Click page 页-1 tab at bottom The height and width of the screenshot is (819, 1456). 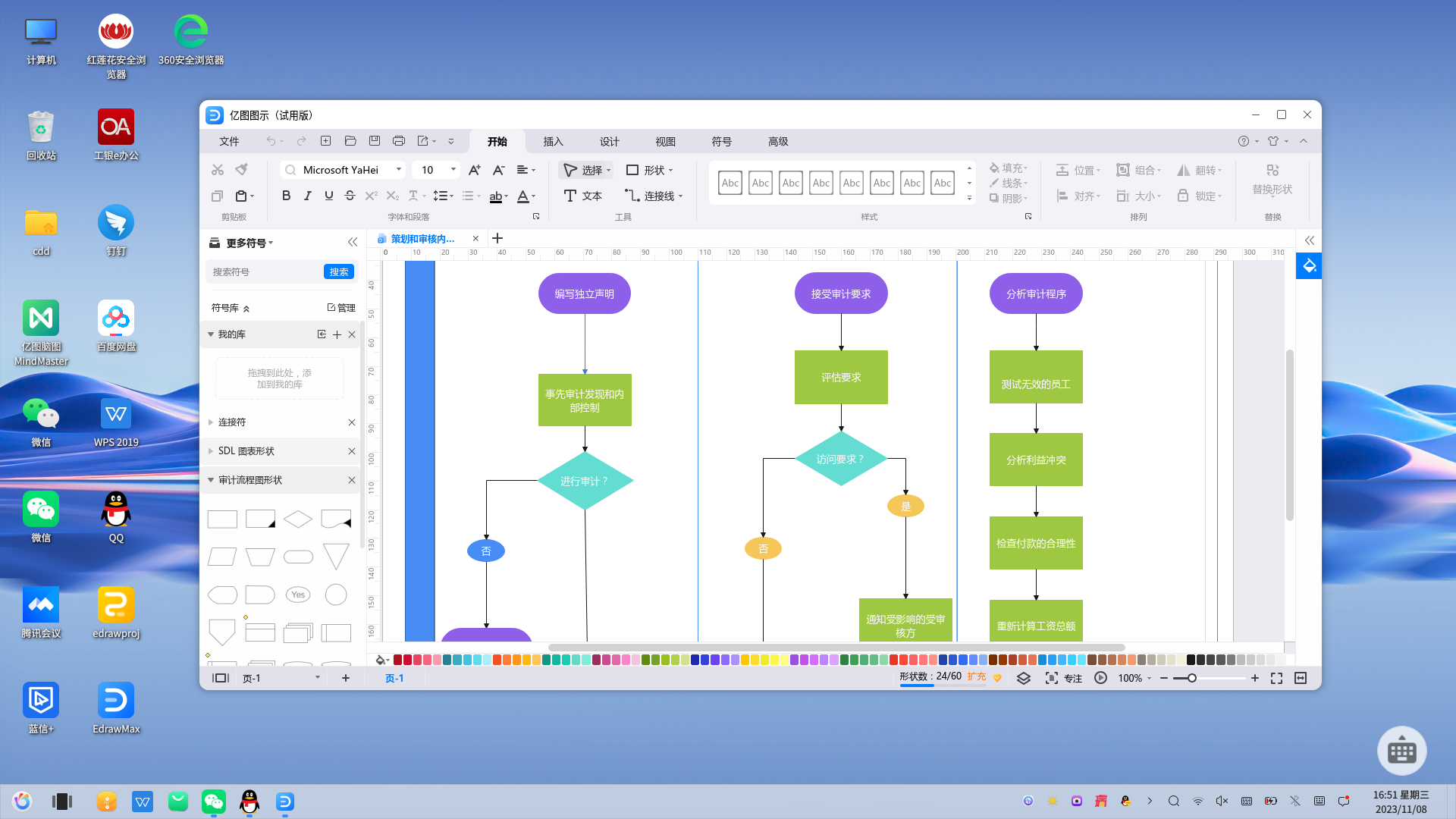[393, 678]
